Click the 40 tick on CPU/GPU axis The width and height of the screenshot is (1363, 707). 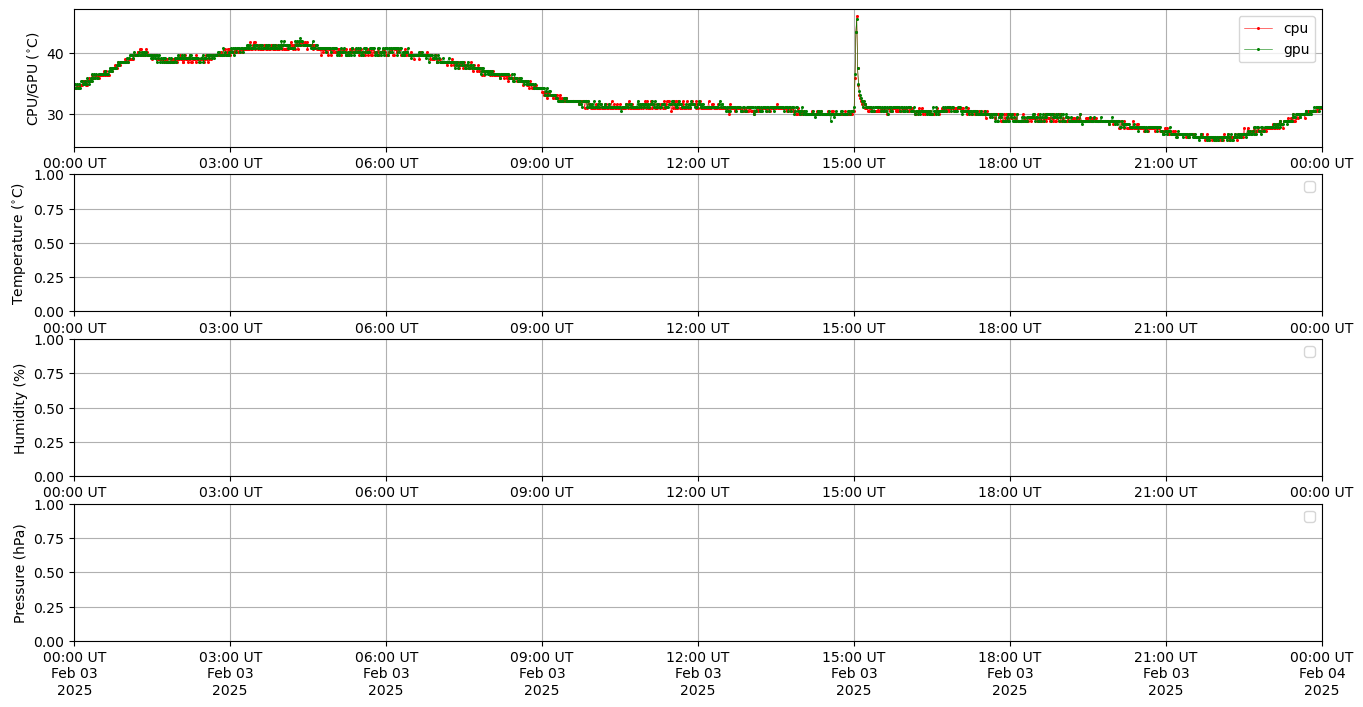(58, 54)
